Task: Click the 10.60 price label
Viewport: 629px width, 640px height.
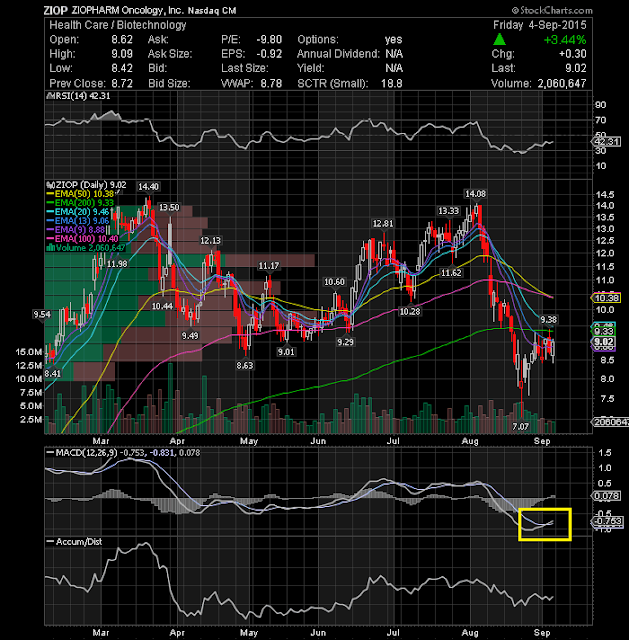Action: pyautogui.click(x=334, y=282)
